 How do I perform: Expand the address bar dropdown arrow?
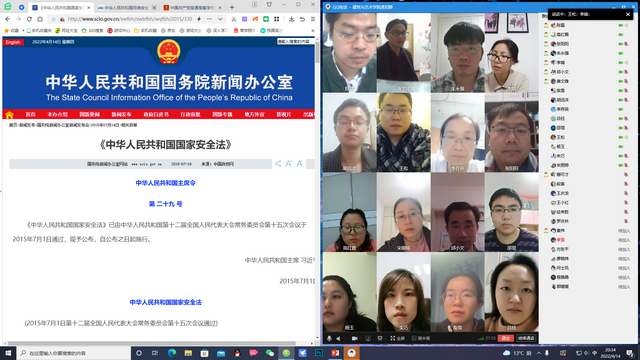(220, 19)
